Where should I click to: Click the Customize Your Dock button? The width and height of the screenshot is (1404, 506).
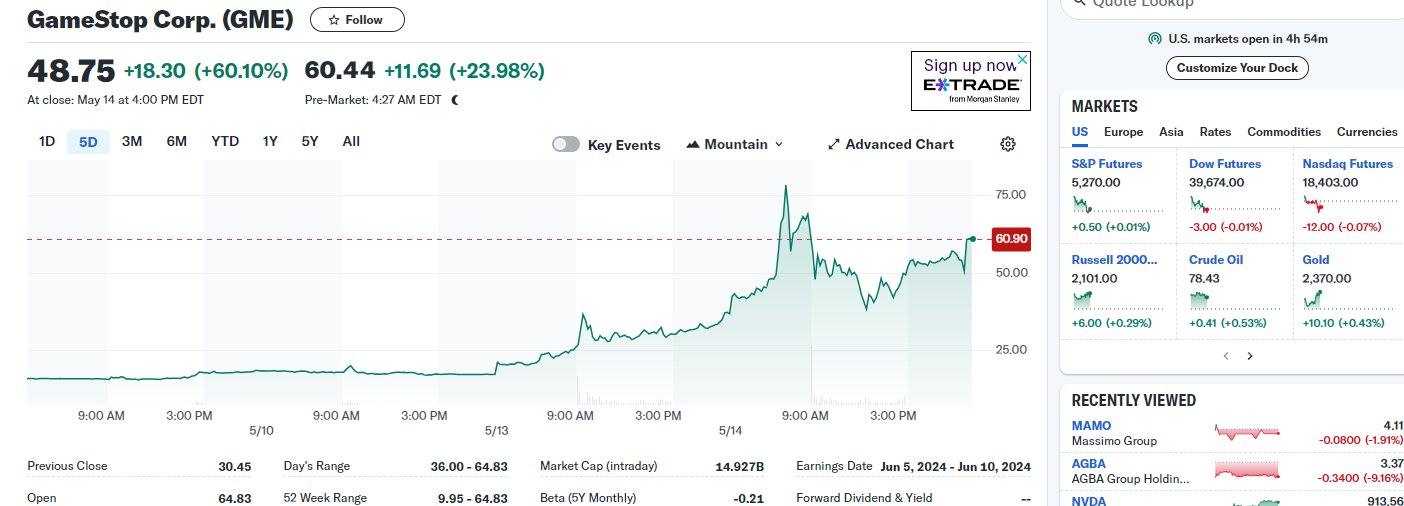tap(1237, 68)
